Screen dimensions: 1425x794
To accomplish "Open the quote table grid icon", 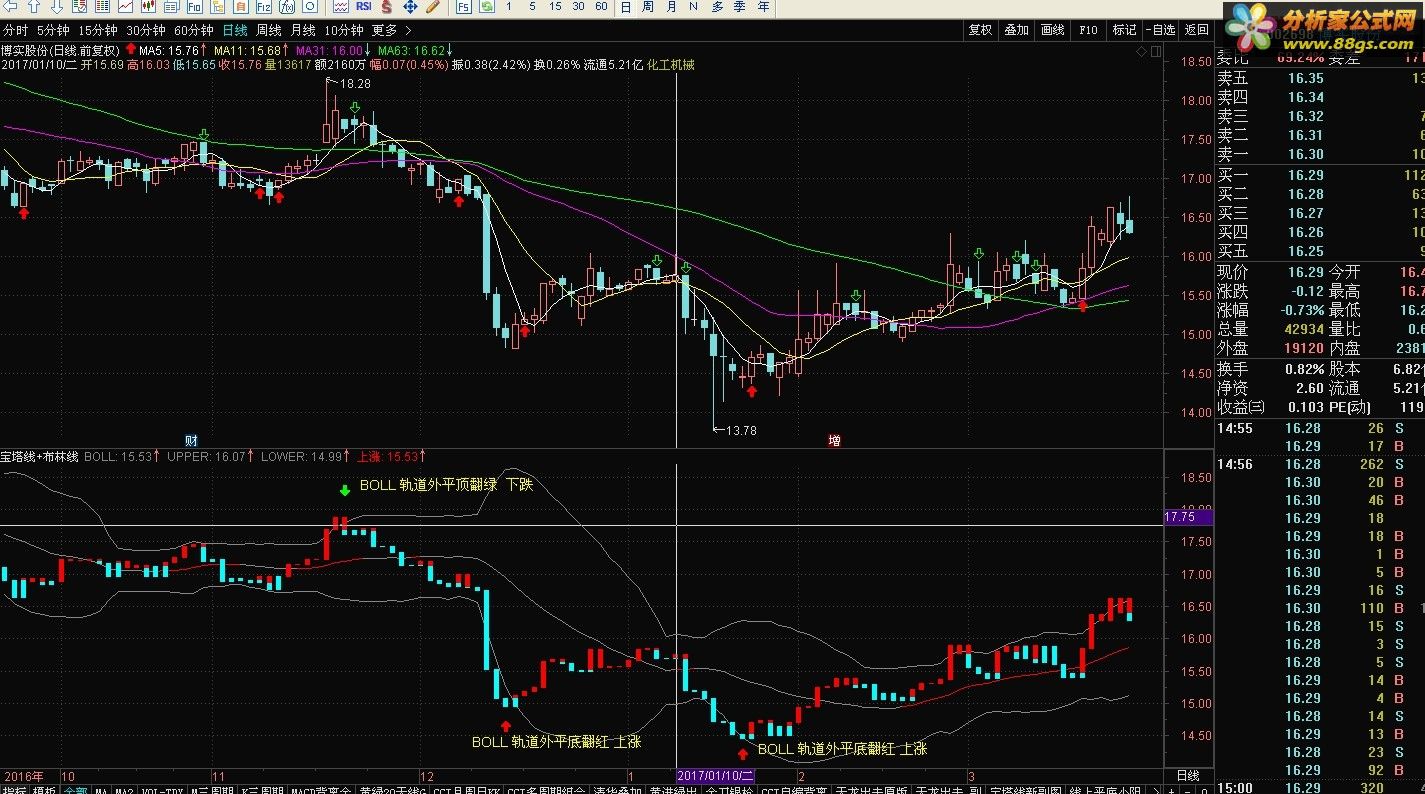I will pyautogui.click(x=102, y=7).
